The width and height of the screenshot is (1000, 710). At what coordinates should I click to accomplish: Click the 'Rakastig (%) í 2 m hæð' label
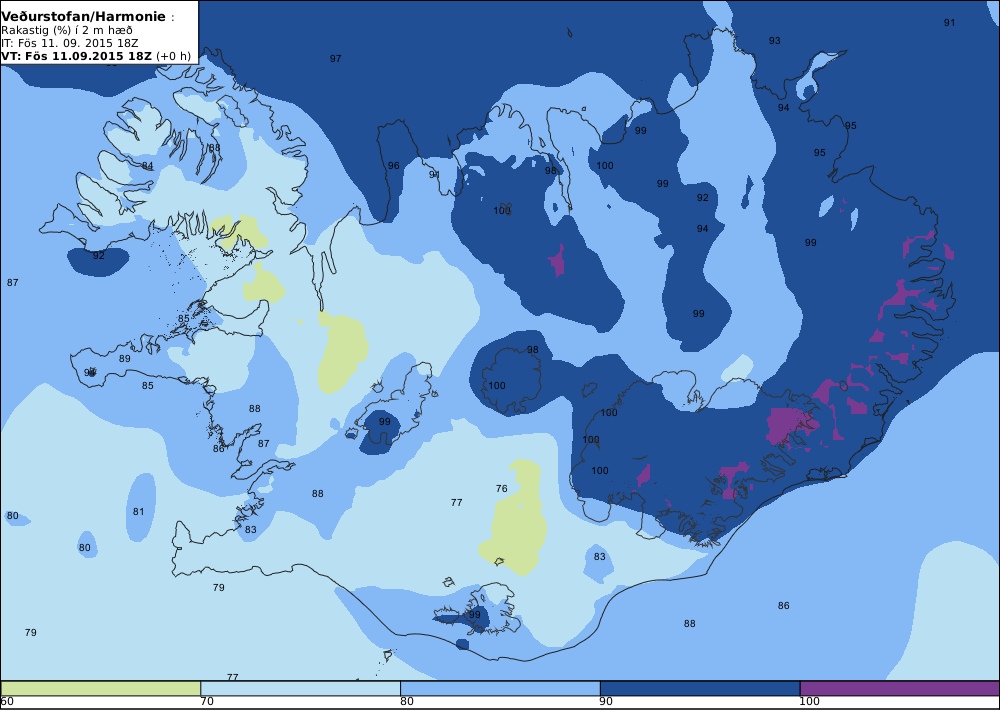coord(67,31)
